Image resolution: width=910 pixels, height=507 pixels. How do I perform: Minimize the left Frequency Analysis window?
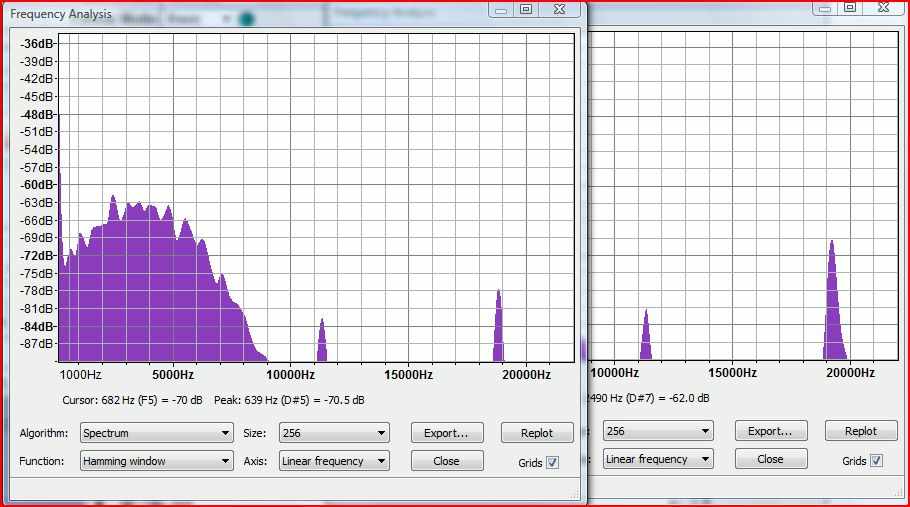coord(501,9)
